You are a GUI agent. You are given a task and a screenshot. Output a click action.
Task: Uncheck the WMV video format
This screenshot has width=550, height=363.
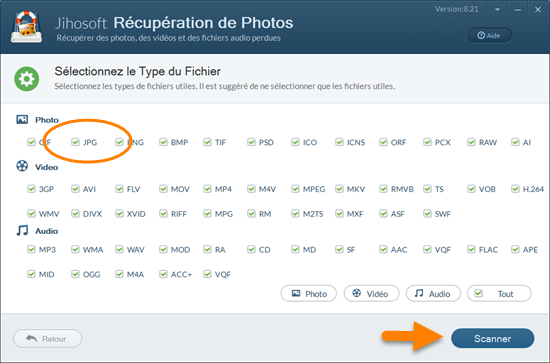[x=32, y=214]
